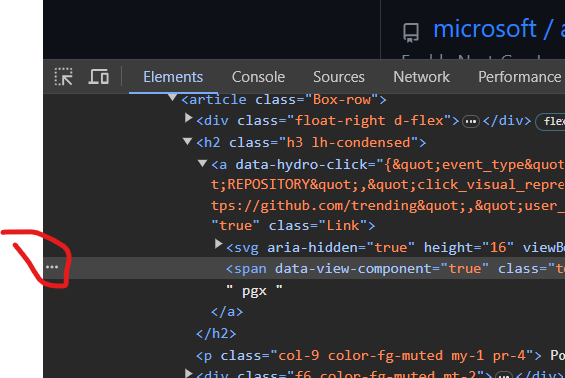Switch to the Console tab
Viewport: 565px width, 378px height.
(x=258, y=77)
